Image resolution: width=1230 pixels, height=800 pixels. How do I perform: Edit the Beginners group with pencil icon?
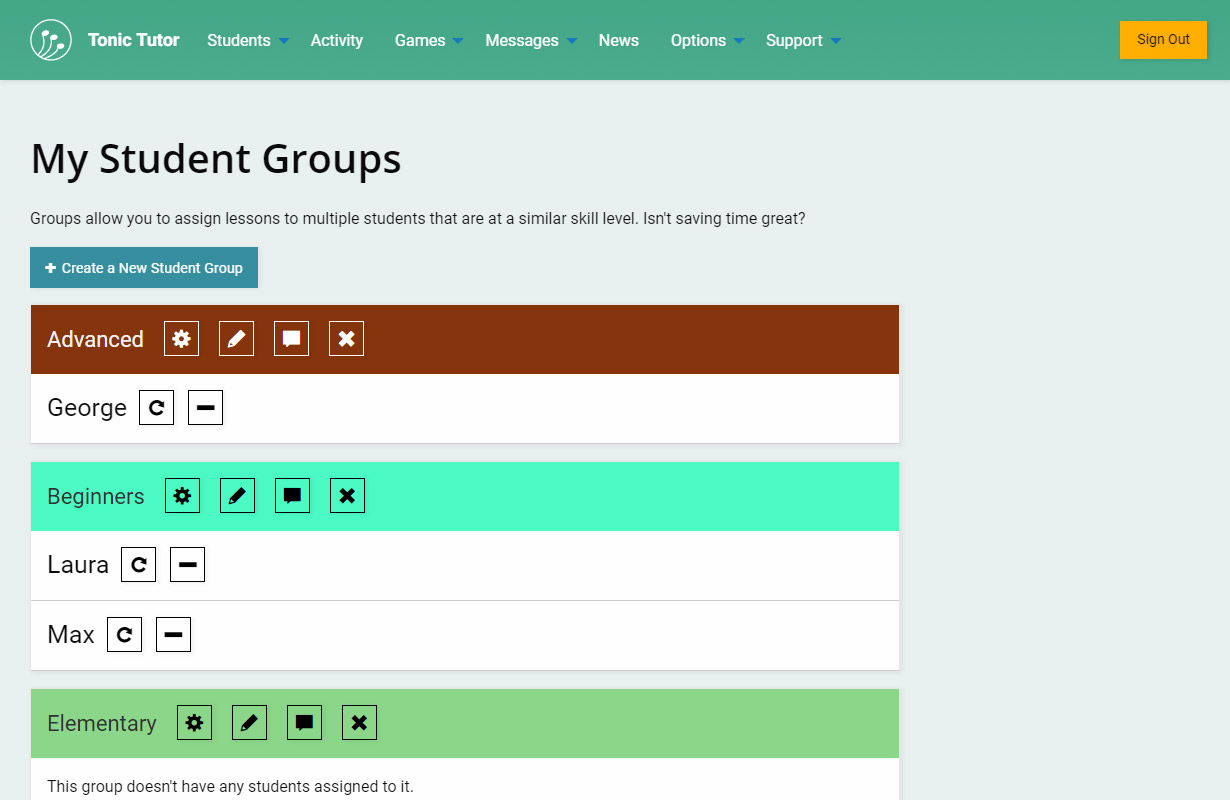[x=237, y=496]
